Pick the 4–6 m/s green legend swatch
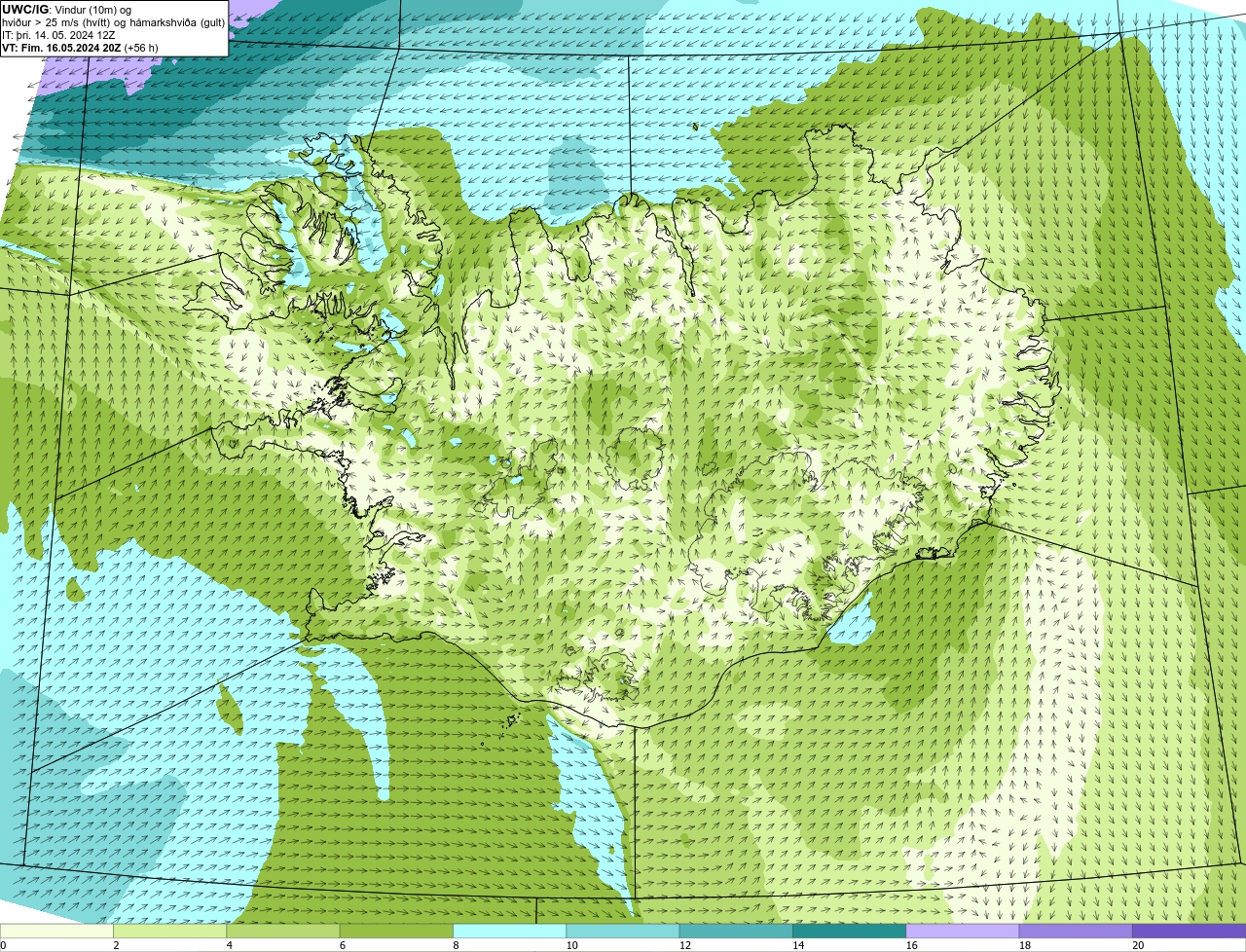Image resolution: width=1246 pixels, height=952 pixels. pos(283,931)
